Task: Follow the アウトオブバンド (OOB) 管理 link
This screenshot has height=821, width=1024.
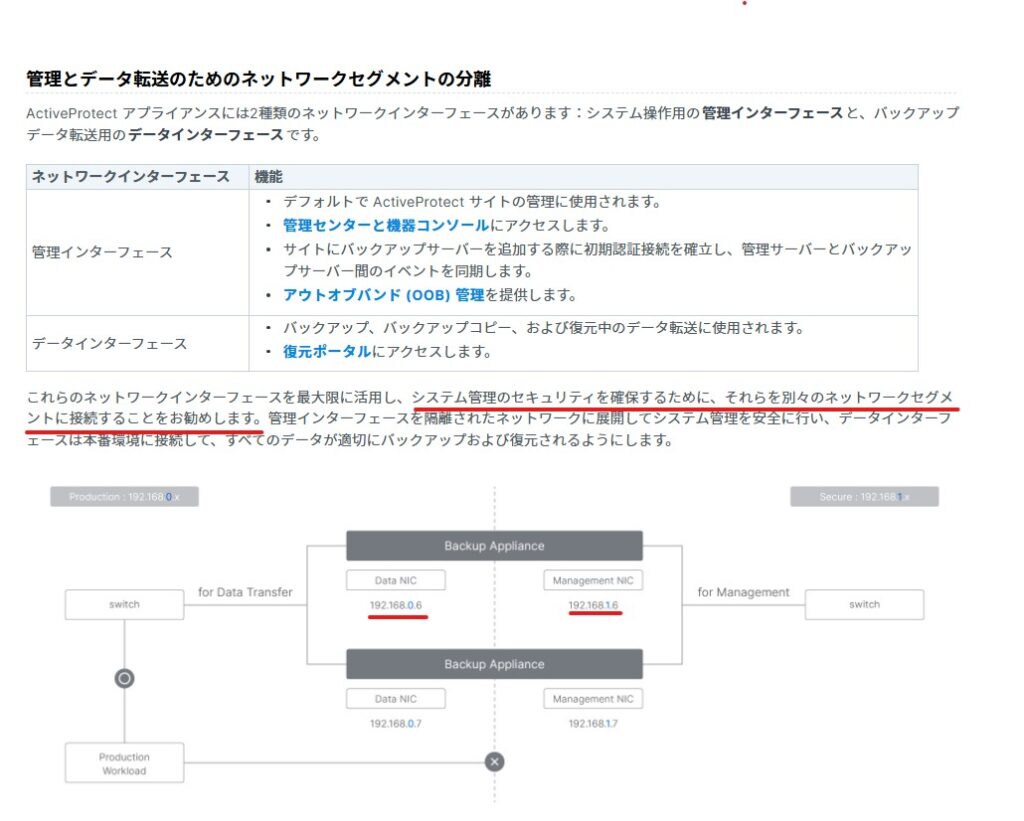Action: (x=383, y=295)
